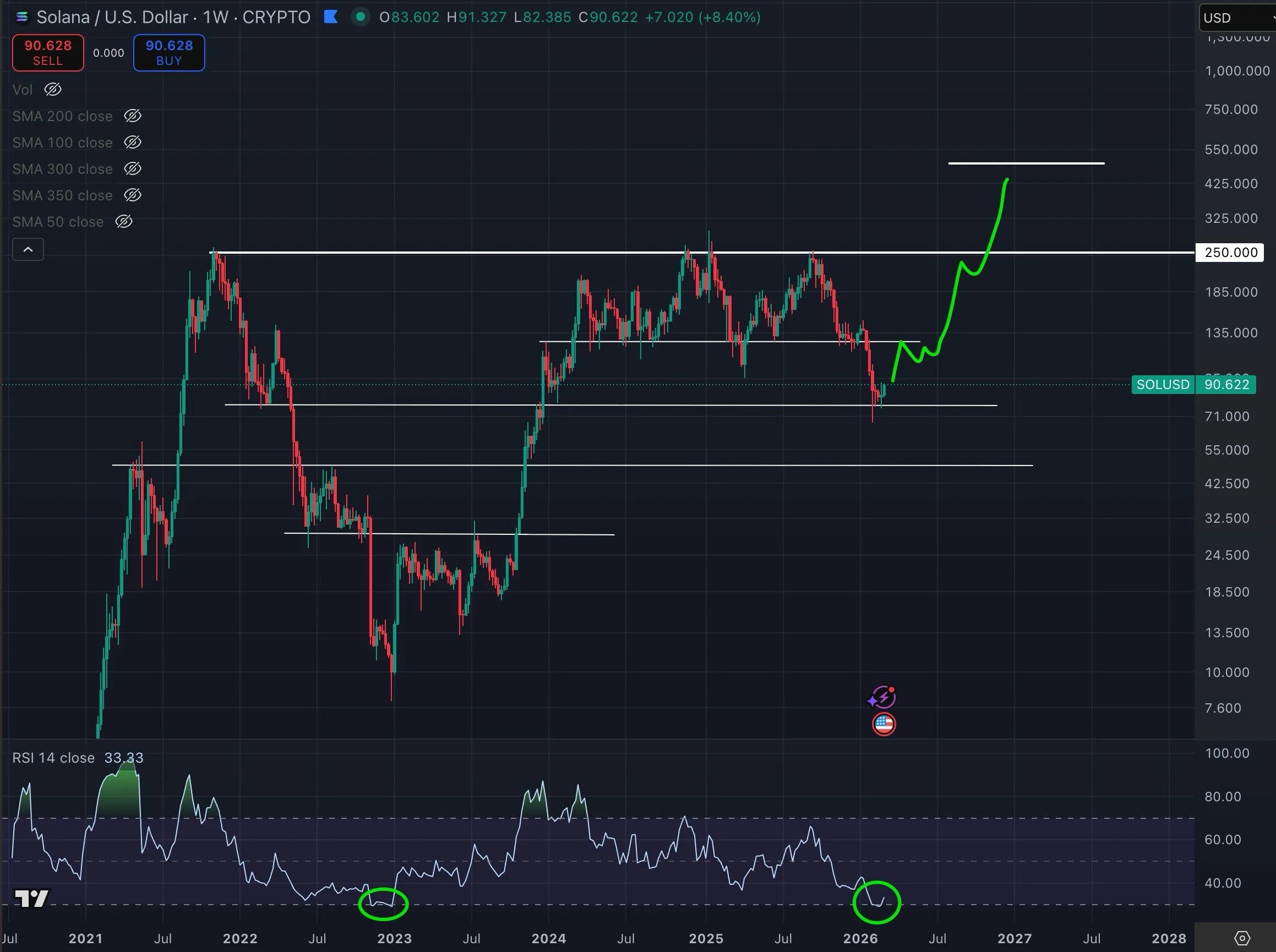Viewport: 1276px width, 952px height.
Task: Expand the SMA 350 close indicator options
Action: coord(132,195)
